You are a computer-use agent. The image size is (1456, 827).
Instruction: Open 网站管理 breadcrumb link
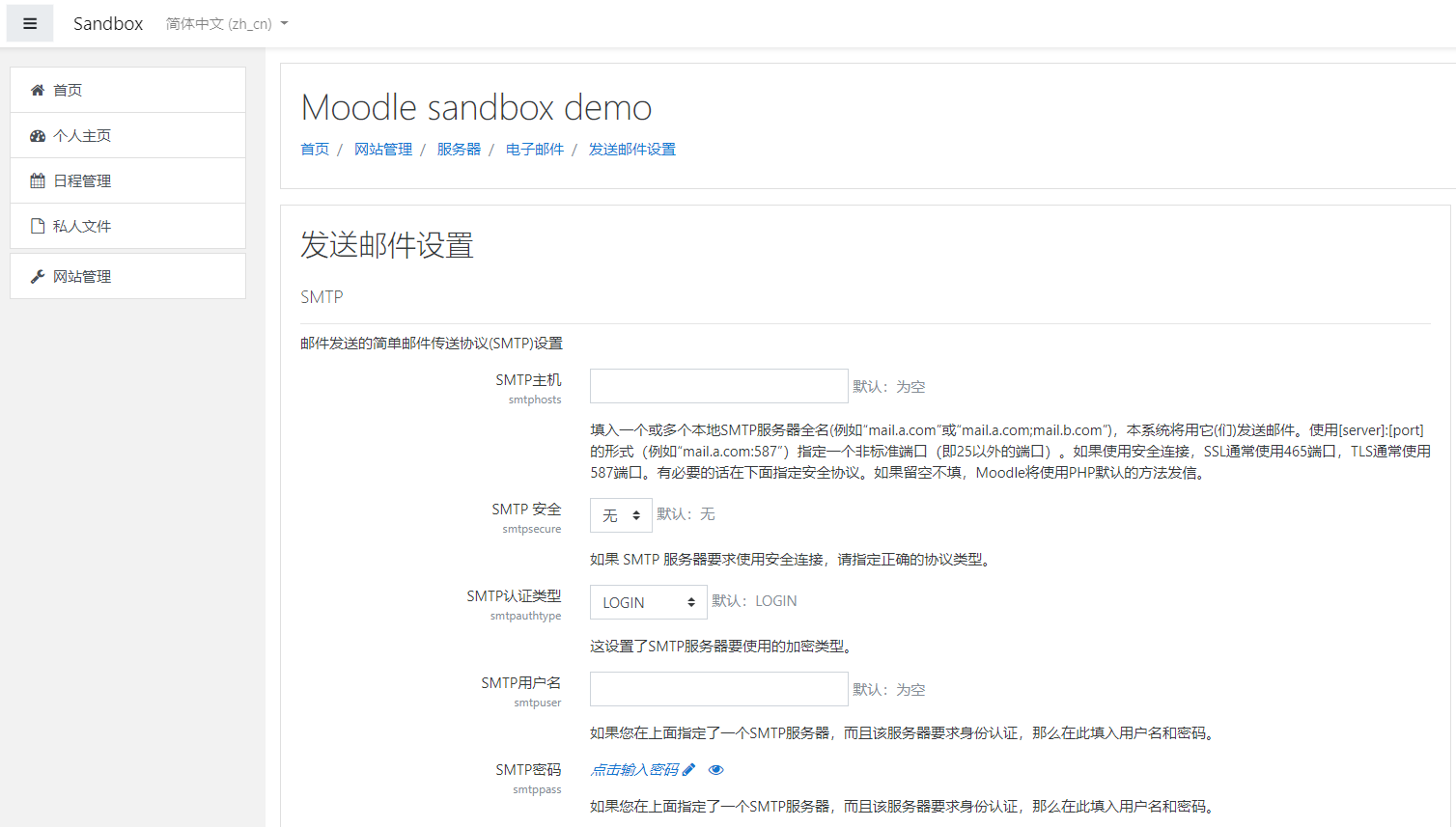point(383,150)
